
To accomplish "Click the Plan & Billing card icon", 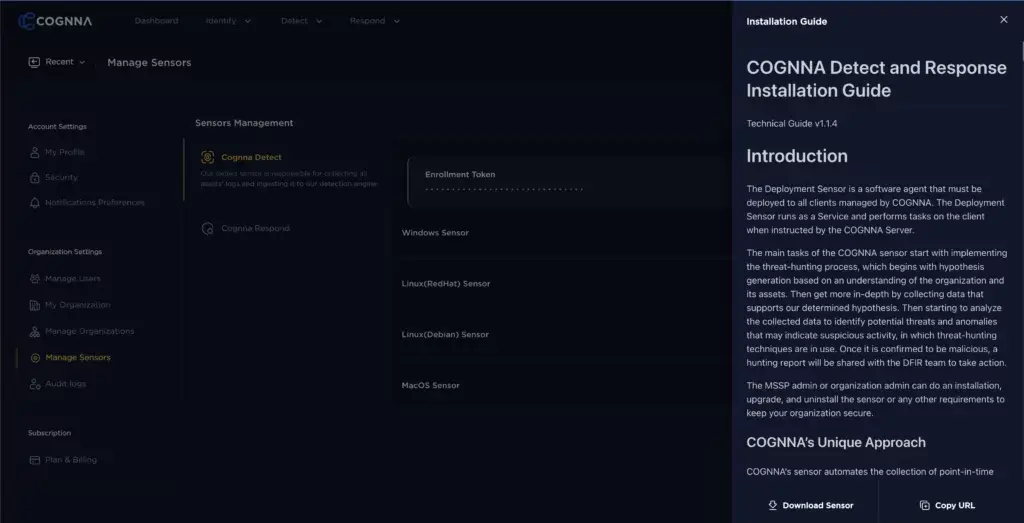I will tap(35, 460).
